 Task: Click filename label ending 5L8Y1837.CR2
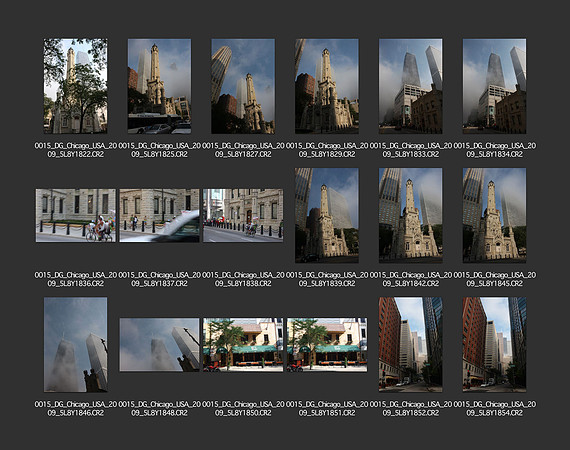tap(159, 279)
